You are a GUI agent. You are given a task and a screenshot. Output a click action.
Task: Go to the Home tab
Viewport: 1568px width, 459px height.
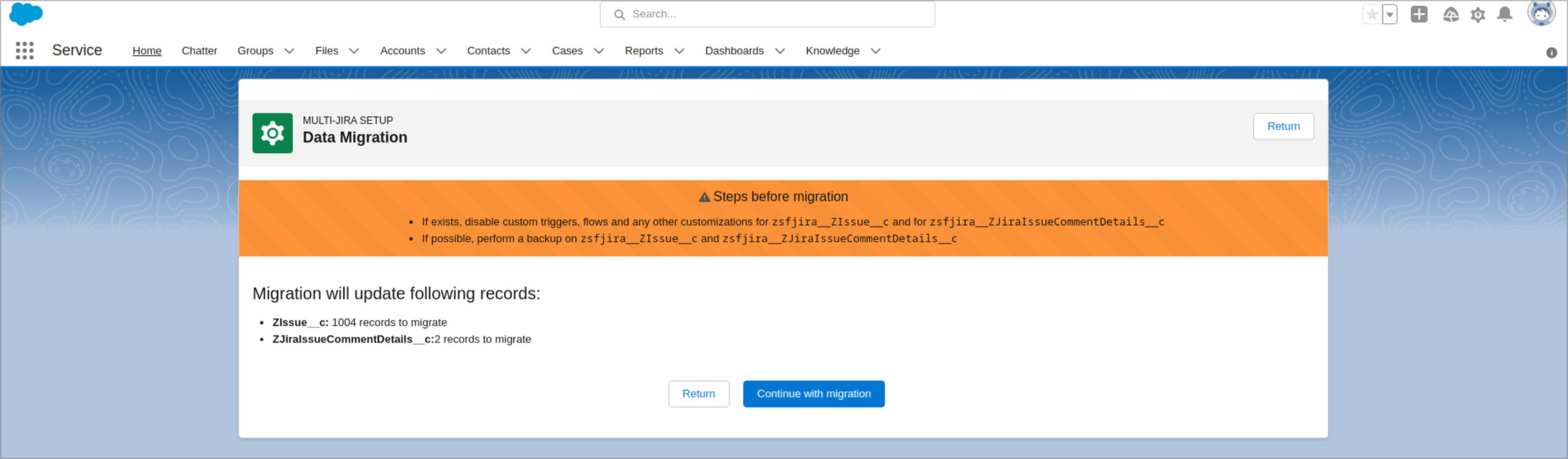147,51
